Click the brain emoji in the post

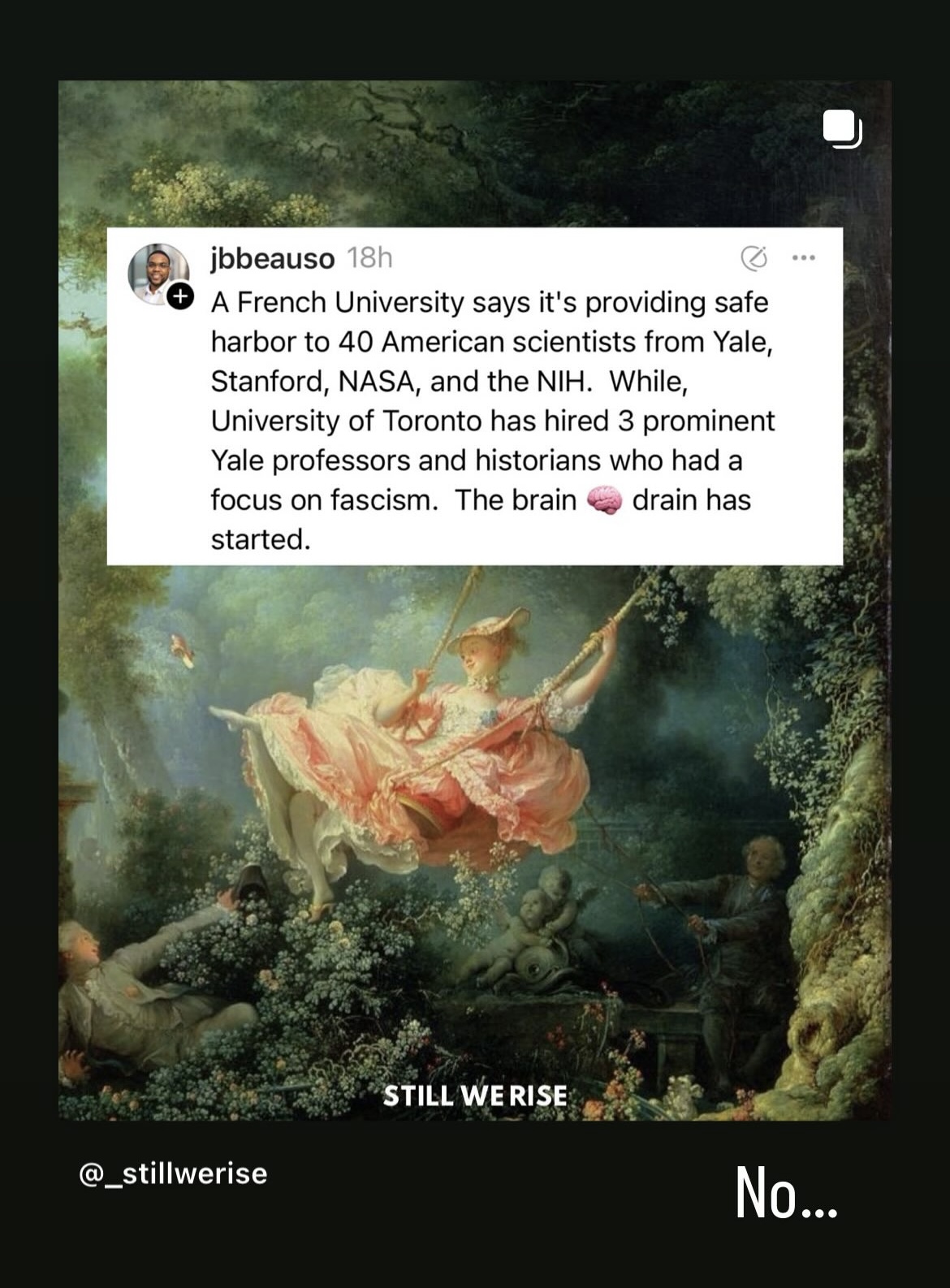pos(603,500)
